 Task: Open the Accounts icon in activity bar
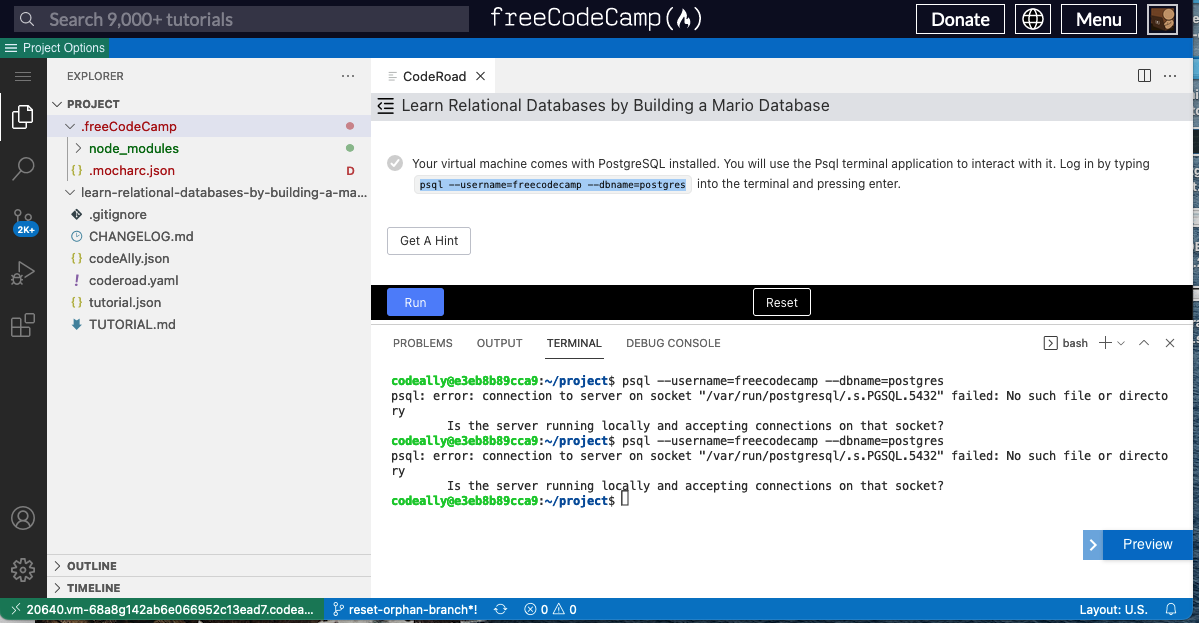pos(23,518)
